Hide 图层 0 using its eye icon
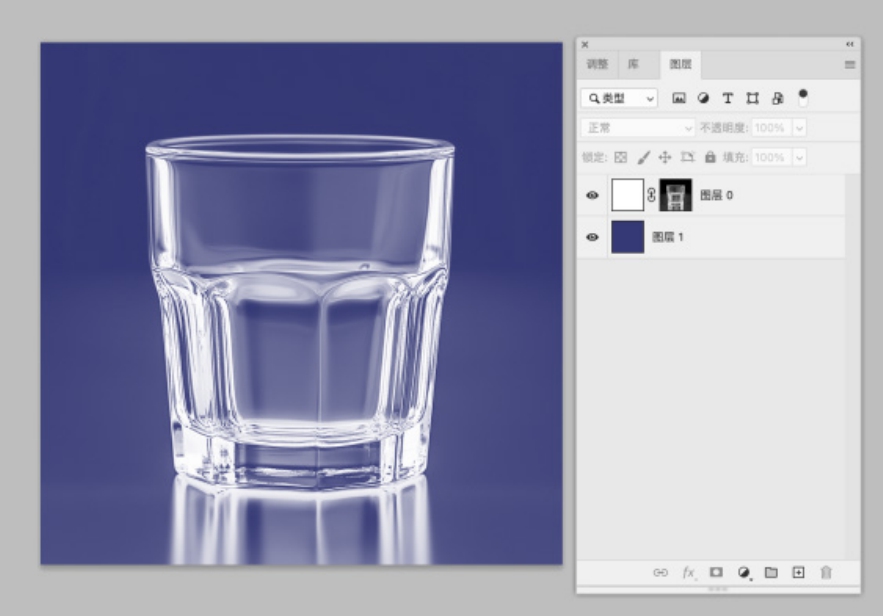Viewport: 883px width, 616px height. 592,195
